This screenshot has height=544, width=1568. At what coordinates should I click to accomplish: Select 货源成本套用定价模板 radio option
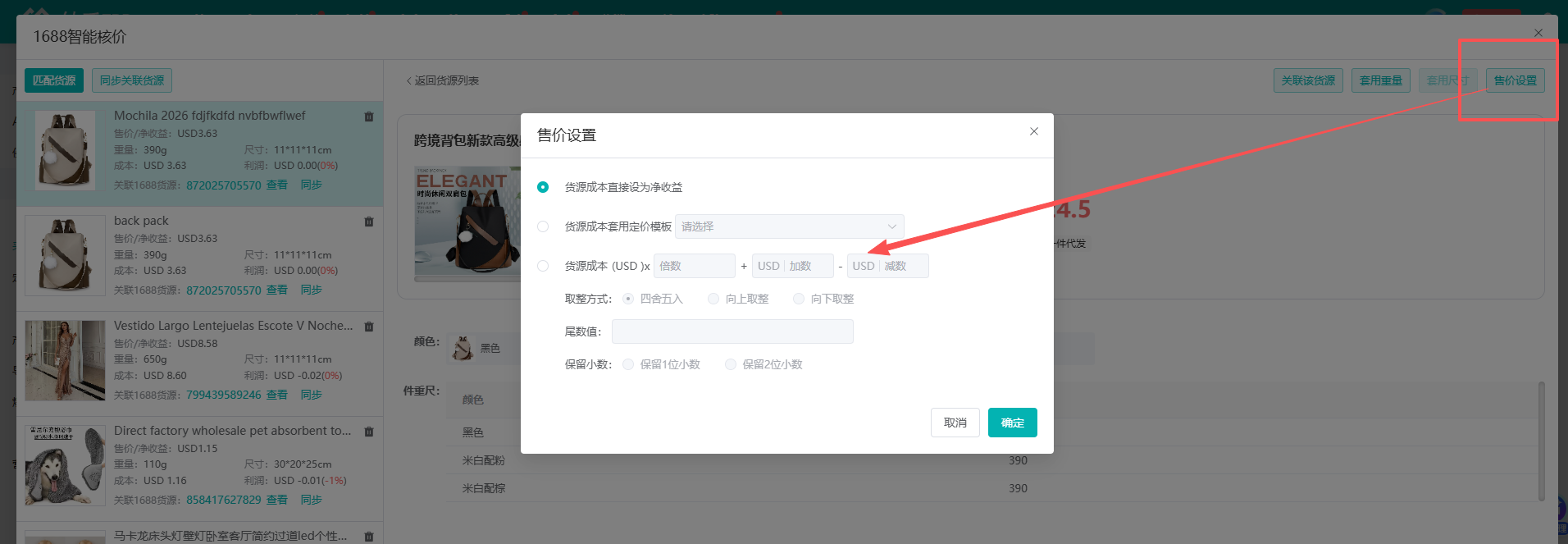tap(543, 226)
